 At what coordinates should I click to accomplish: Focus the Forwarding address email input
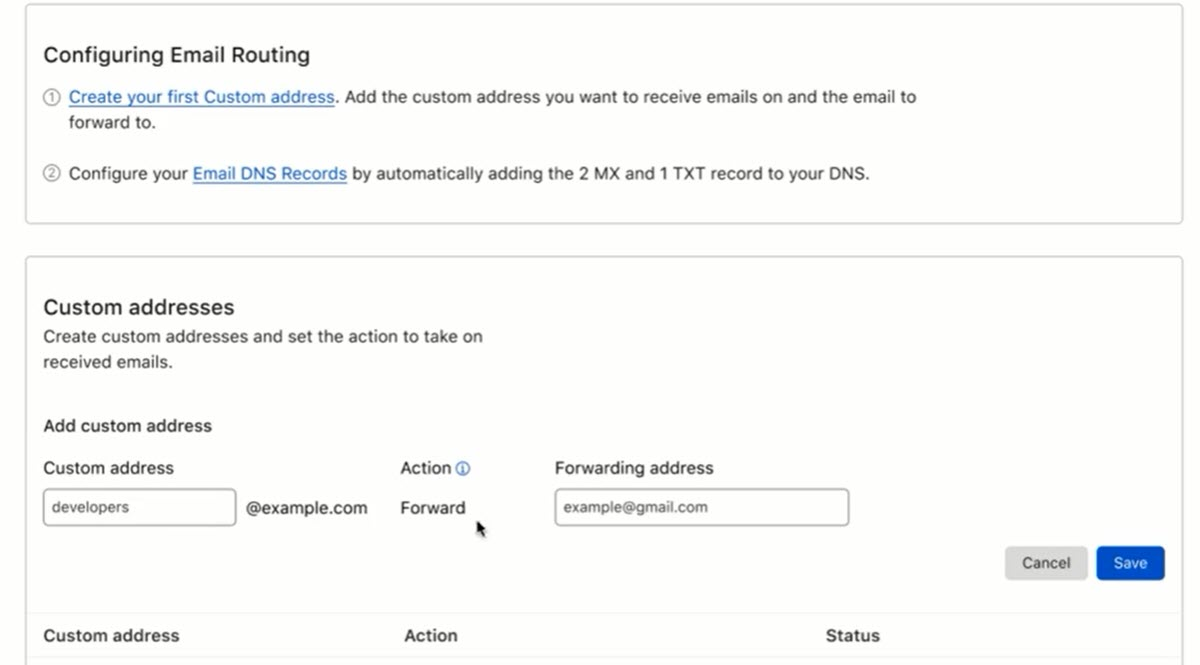(x=701, y=507)
